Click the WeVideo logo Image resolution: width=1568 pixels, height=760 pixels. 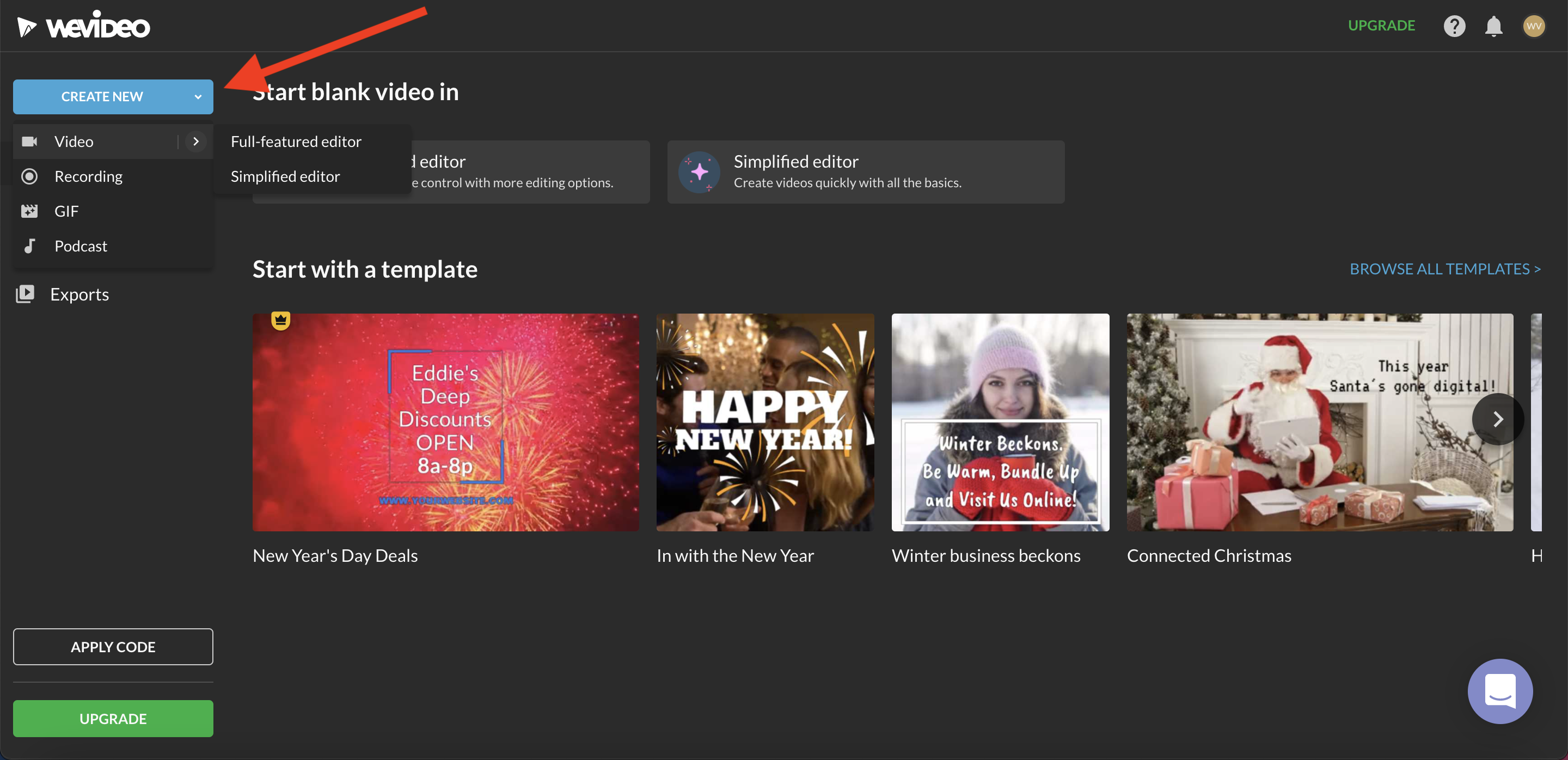83,26
